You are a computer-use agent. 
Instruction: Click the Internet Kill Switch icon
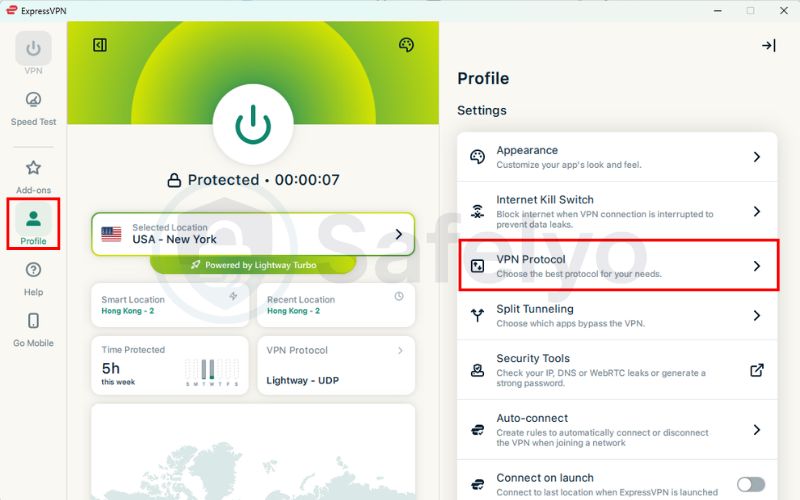coord(477,211)
